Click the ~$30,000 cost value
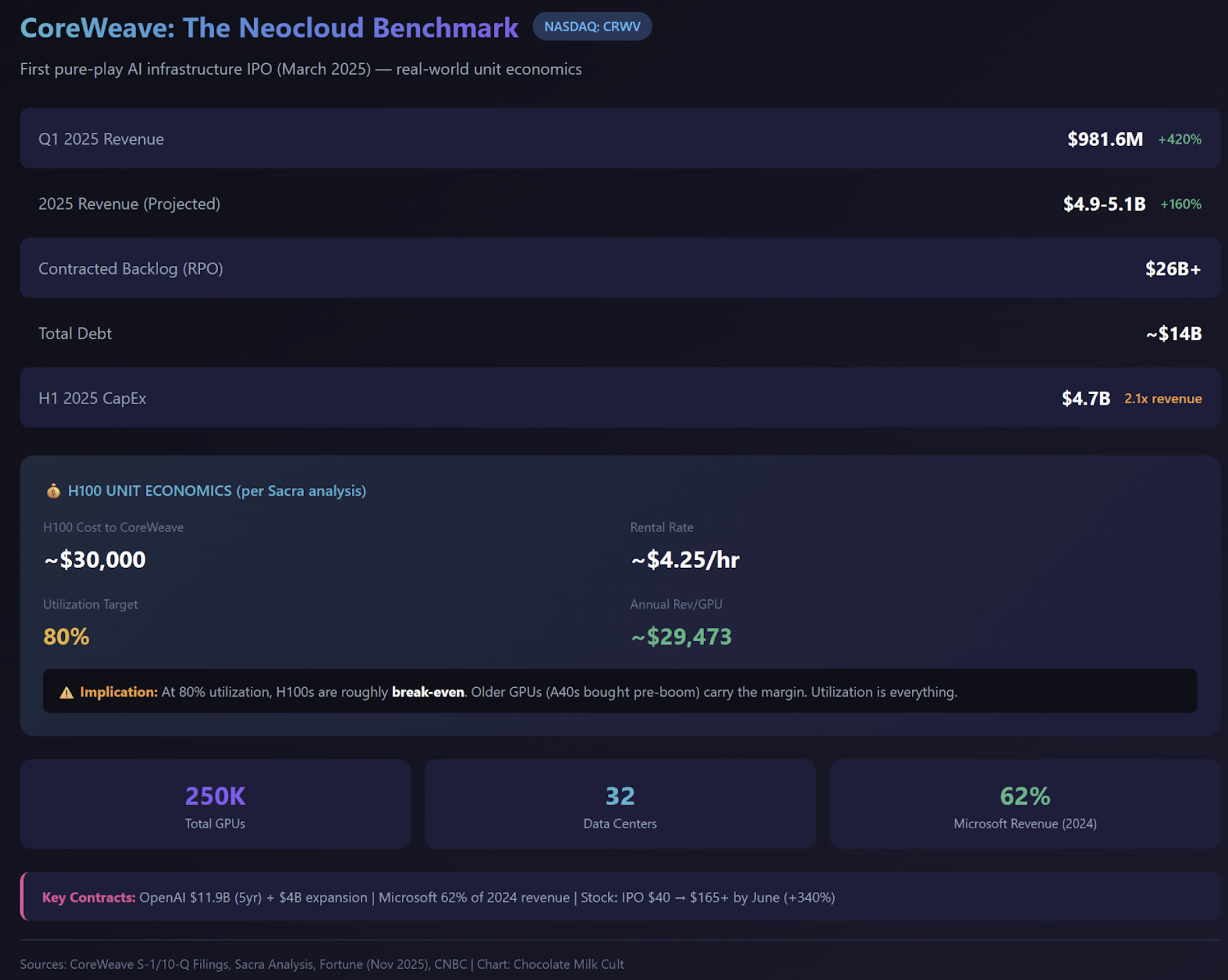Screen dimensions: 1228x980 (x=95, y=559)
